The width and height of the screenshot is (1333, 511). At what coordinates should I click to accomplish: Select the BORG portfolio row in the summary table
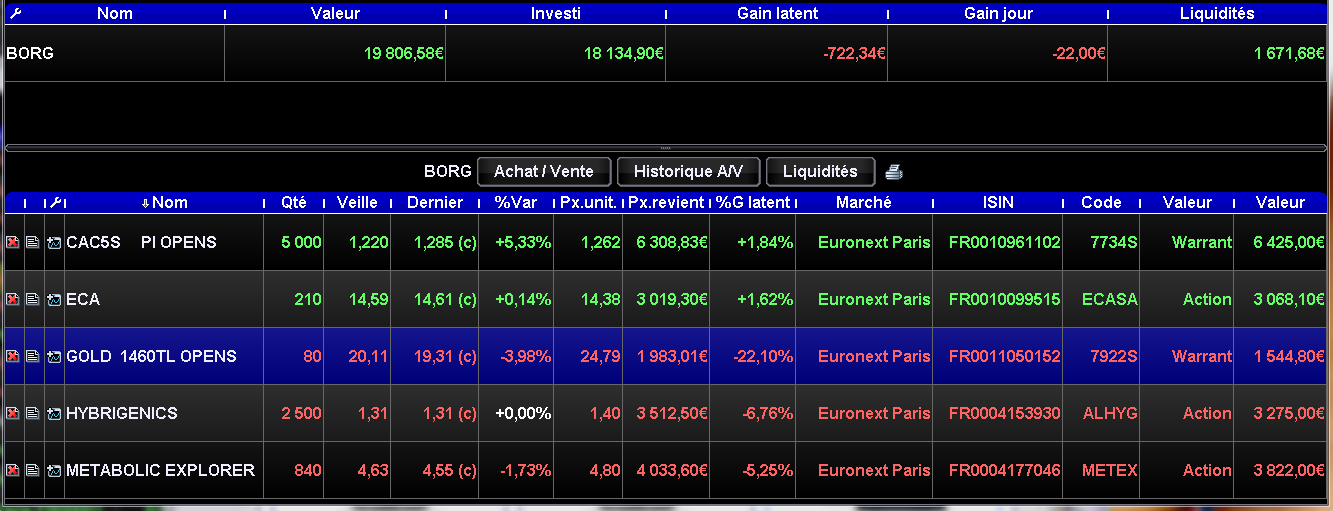coord(666,53)
